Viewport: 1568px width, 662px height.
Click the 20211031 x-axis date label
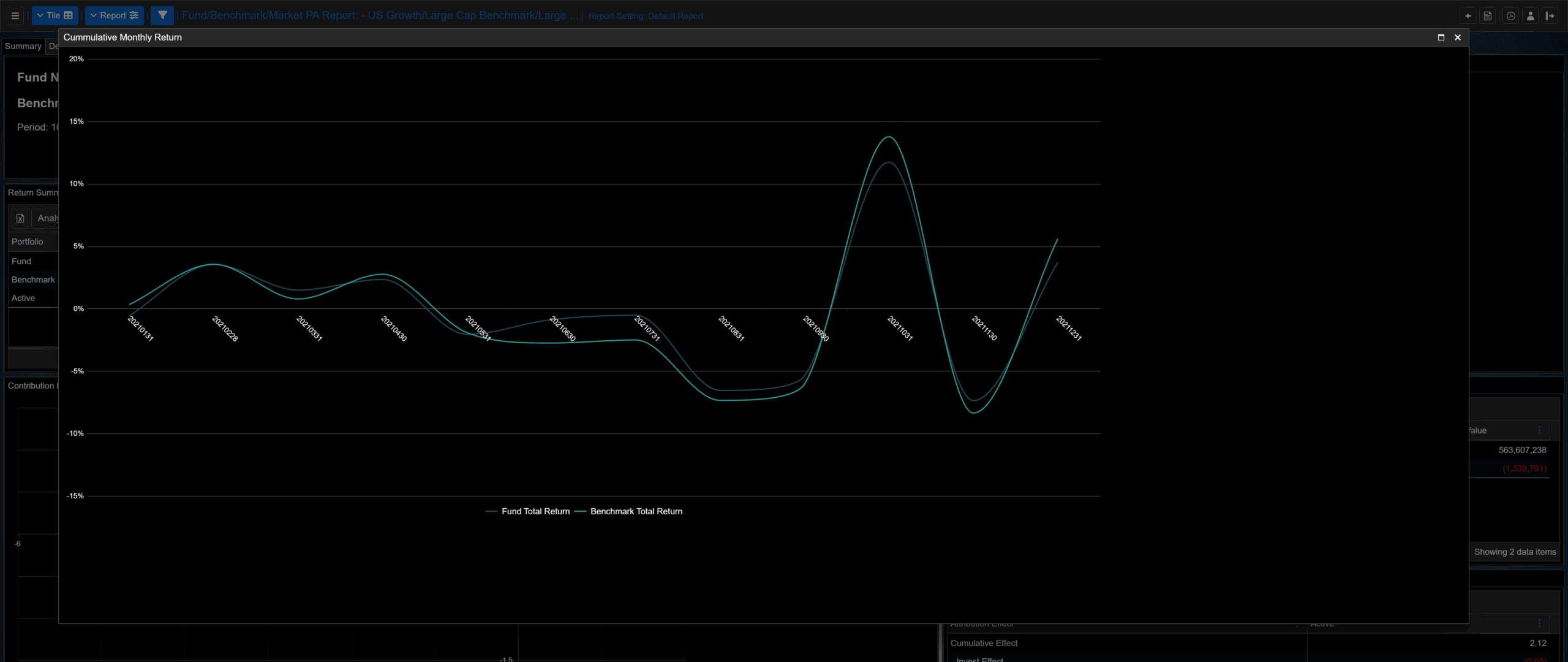pyautogui.click(x=900, y=329)
